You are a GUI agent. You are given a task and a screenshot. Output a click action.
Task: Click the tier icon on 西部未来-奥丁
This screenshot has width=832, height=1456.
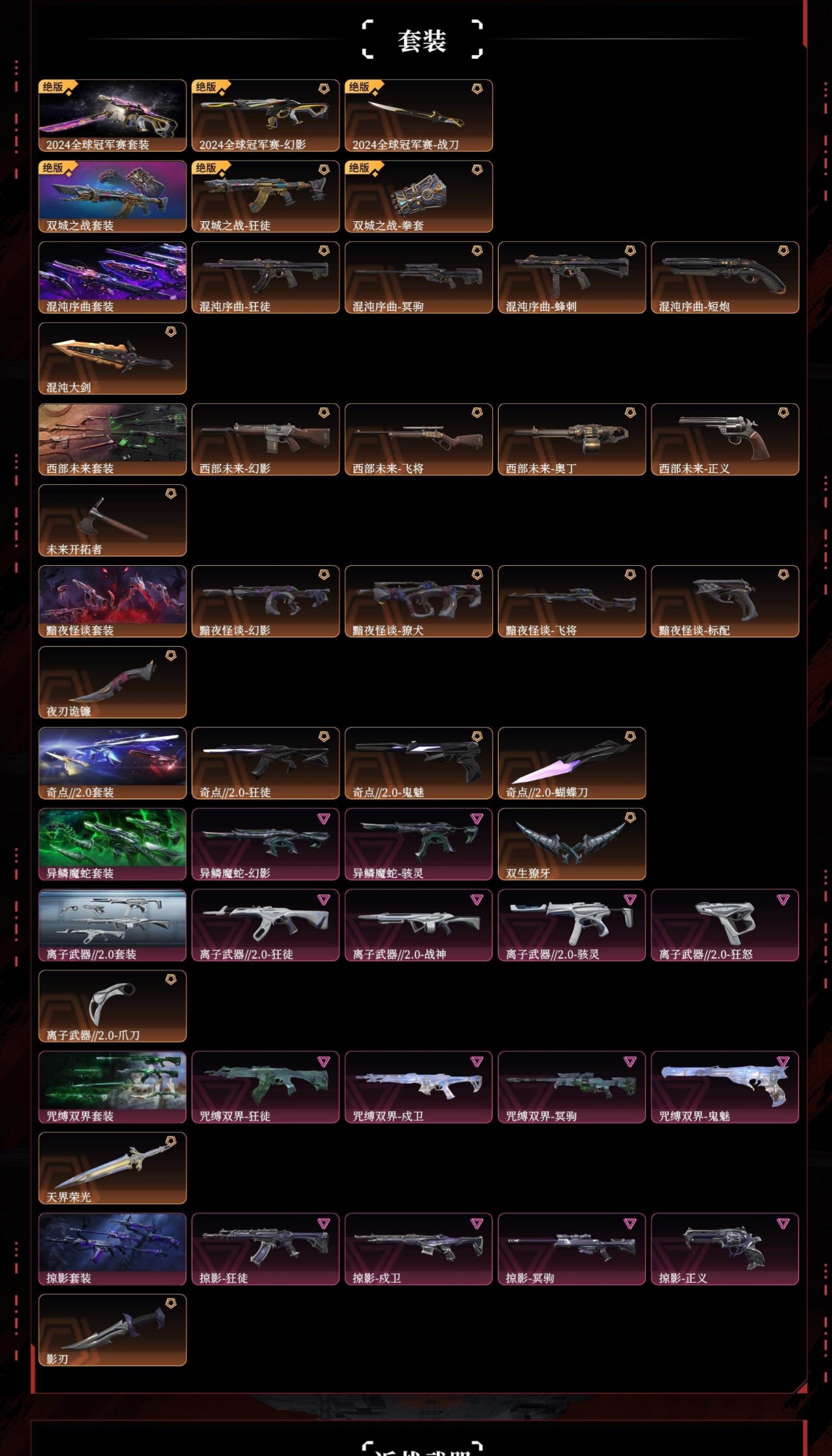click(x=631, y=413)
